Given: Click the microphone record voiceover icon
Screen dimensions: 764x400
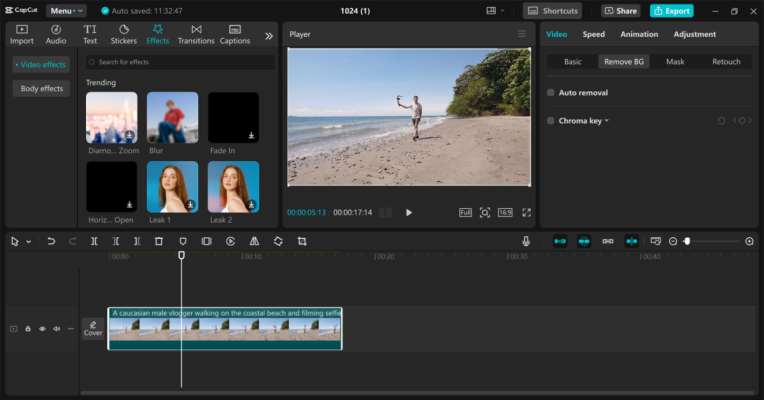Looking at the screenshot, I should (526, 241).
